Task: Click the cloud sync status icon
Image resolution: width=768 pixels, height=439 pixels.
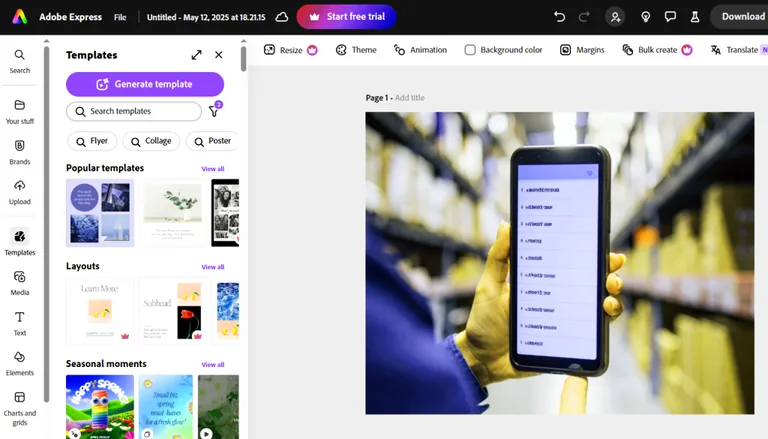Action: coord(282,17)
